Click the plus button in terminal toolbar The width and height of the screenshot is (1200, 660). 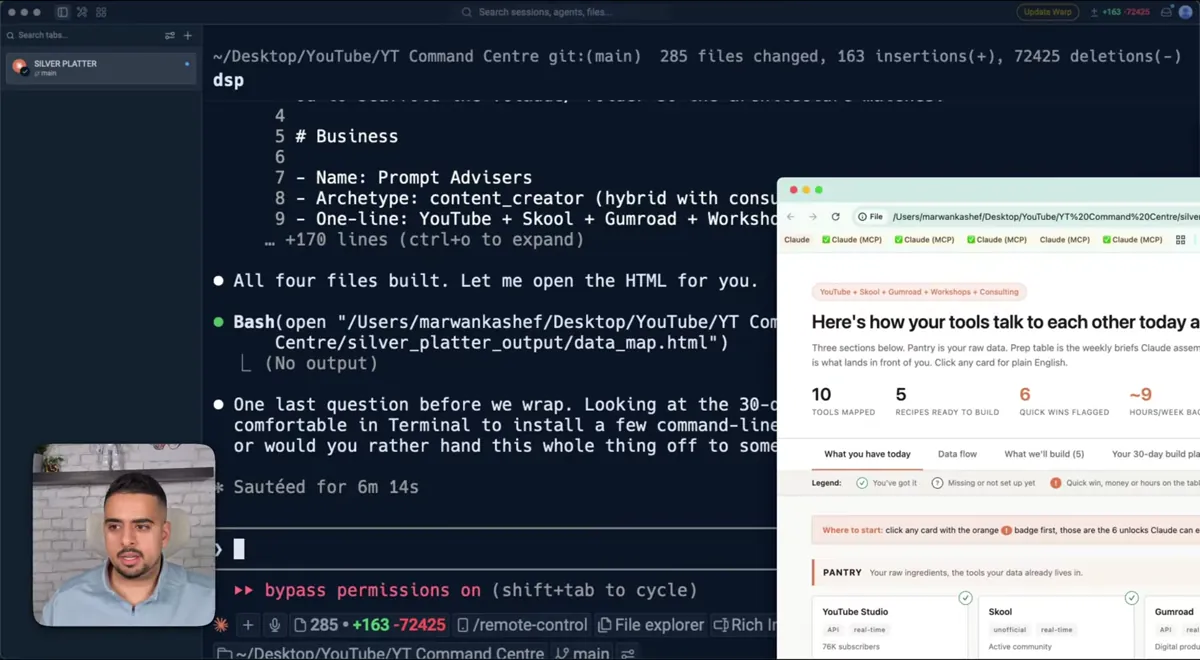coord(248,625)
